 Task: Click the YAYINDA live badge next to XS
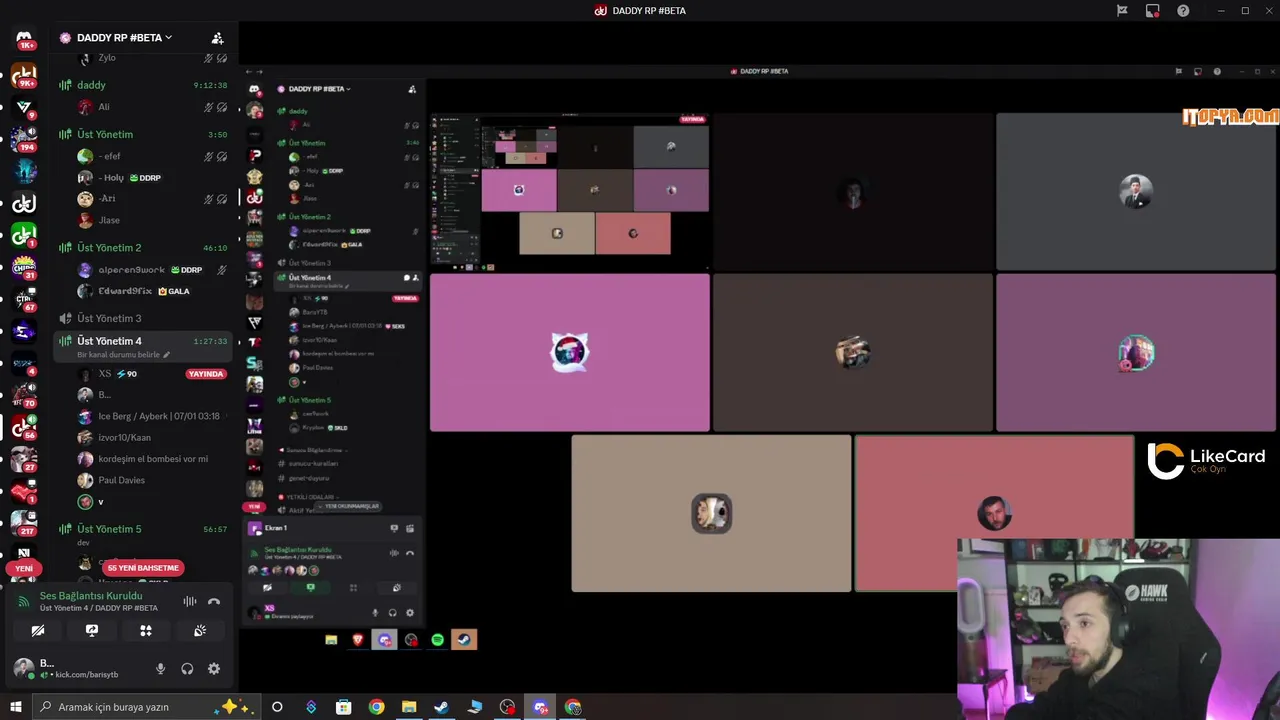point(205,374)
